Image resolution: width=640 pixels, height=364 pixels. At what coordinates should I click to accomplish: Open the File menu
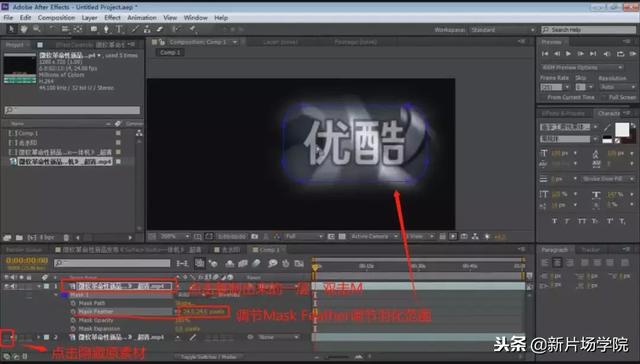point(8,18)
